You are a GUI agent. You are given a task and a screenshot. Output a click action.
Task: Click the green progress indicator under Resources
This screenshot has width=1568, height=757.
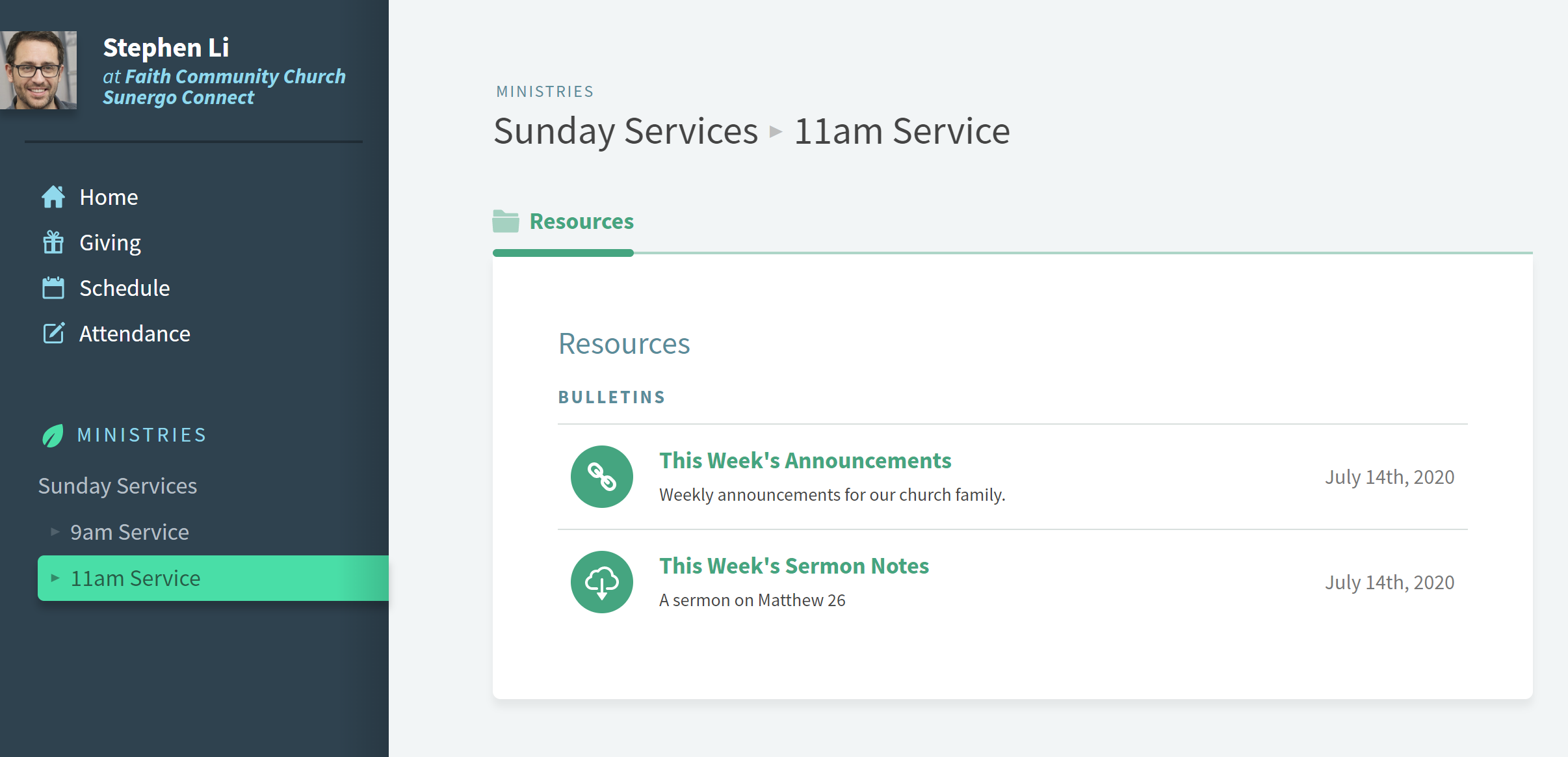click(x=562, y=252)
